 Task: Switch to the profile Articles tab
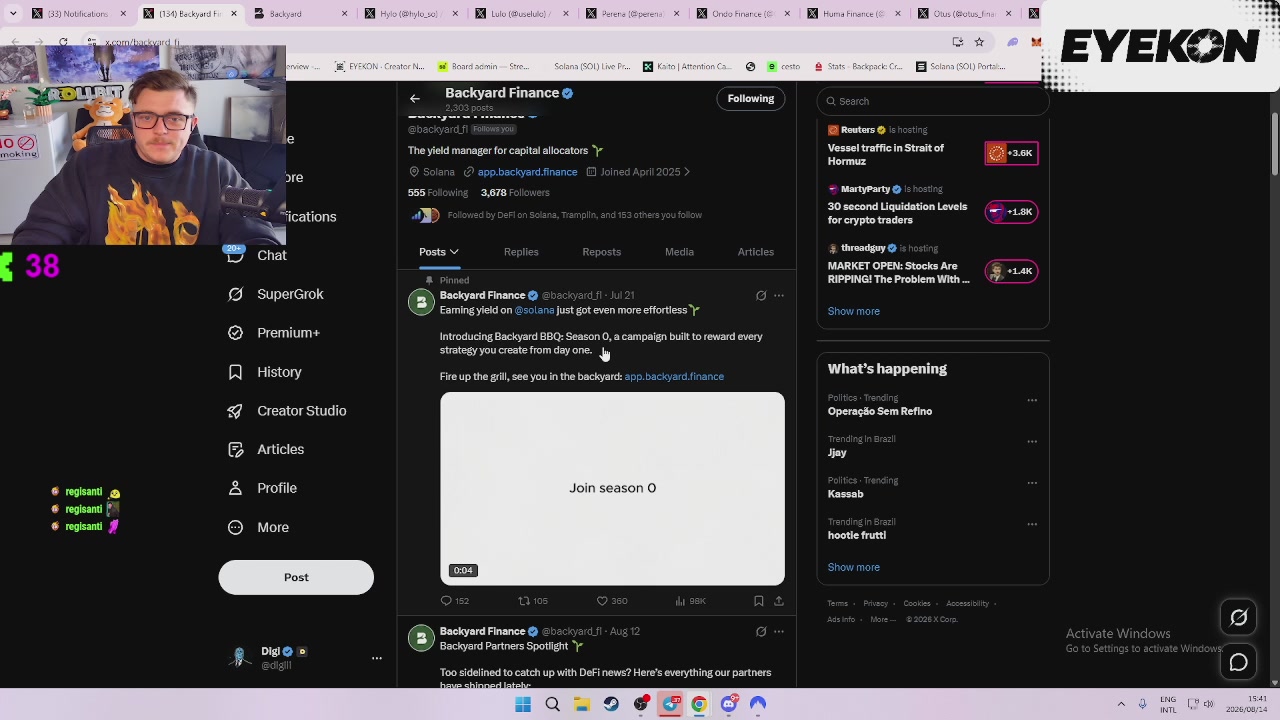coord(755,252)
